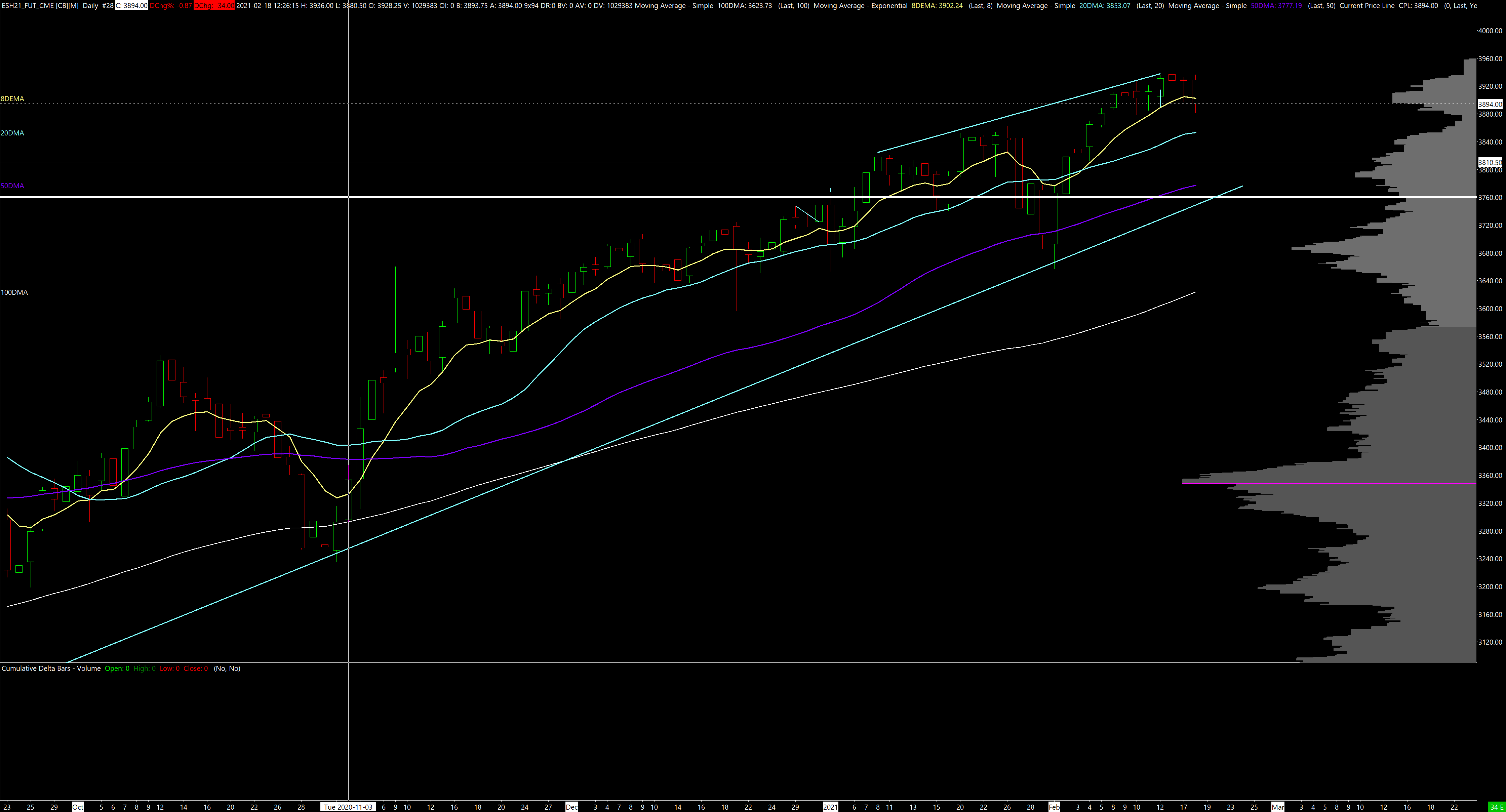Click the Mar month marker on timeline

point(1277,807)
